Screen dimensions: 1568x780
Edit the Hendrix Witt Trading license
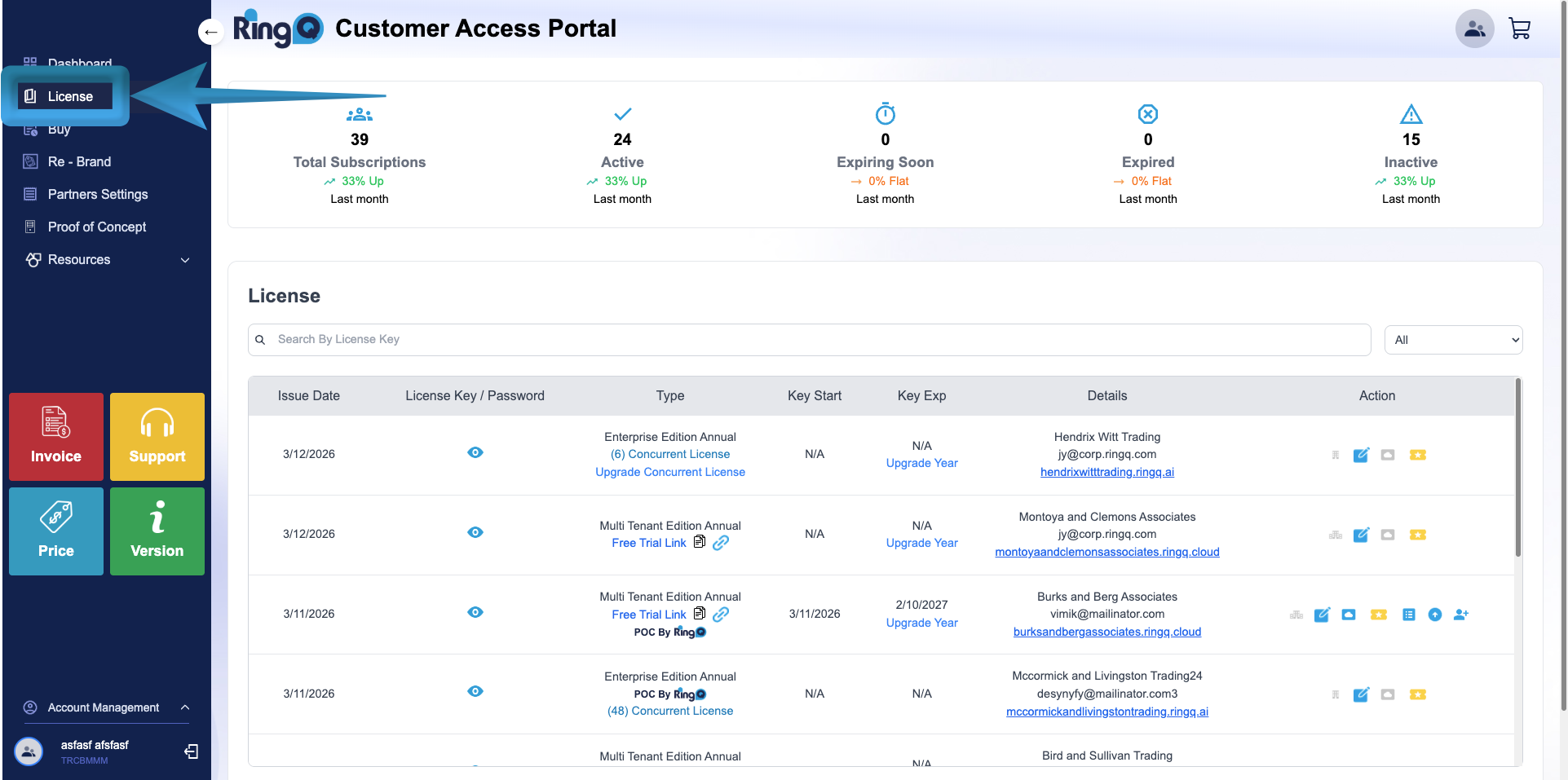pos(1362,455)
